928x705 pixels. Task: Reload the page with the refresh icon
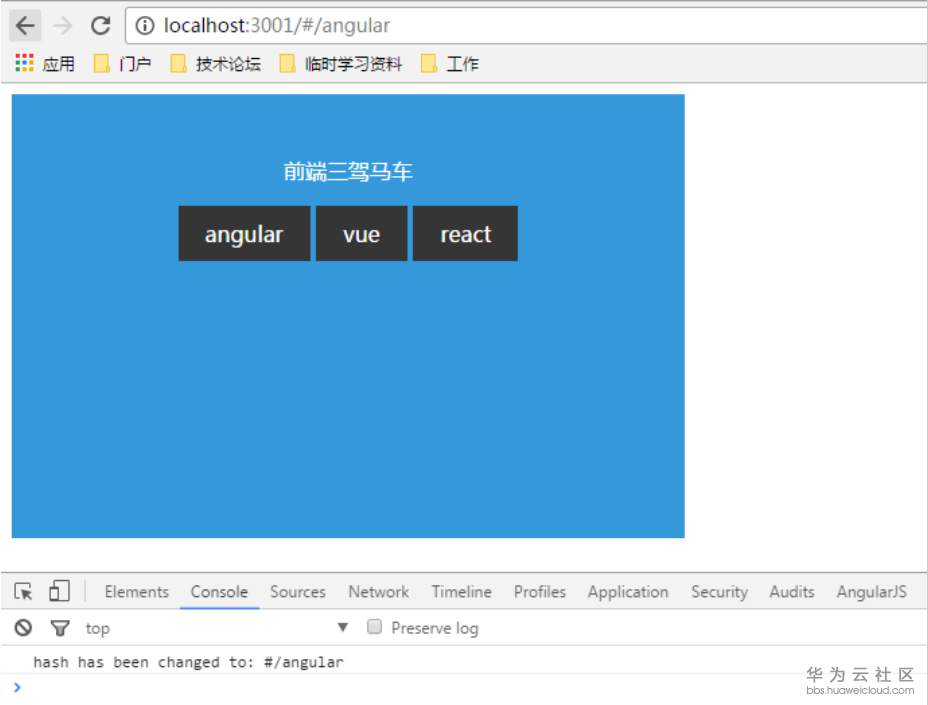click(x=101, y=25)
